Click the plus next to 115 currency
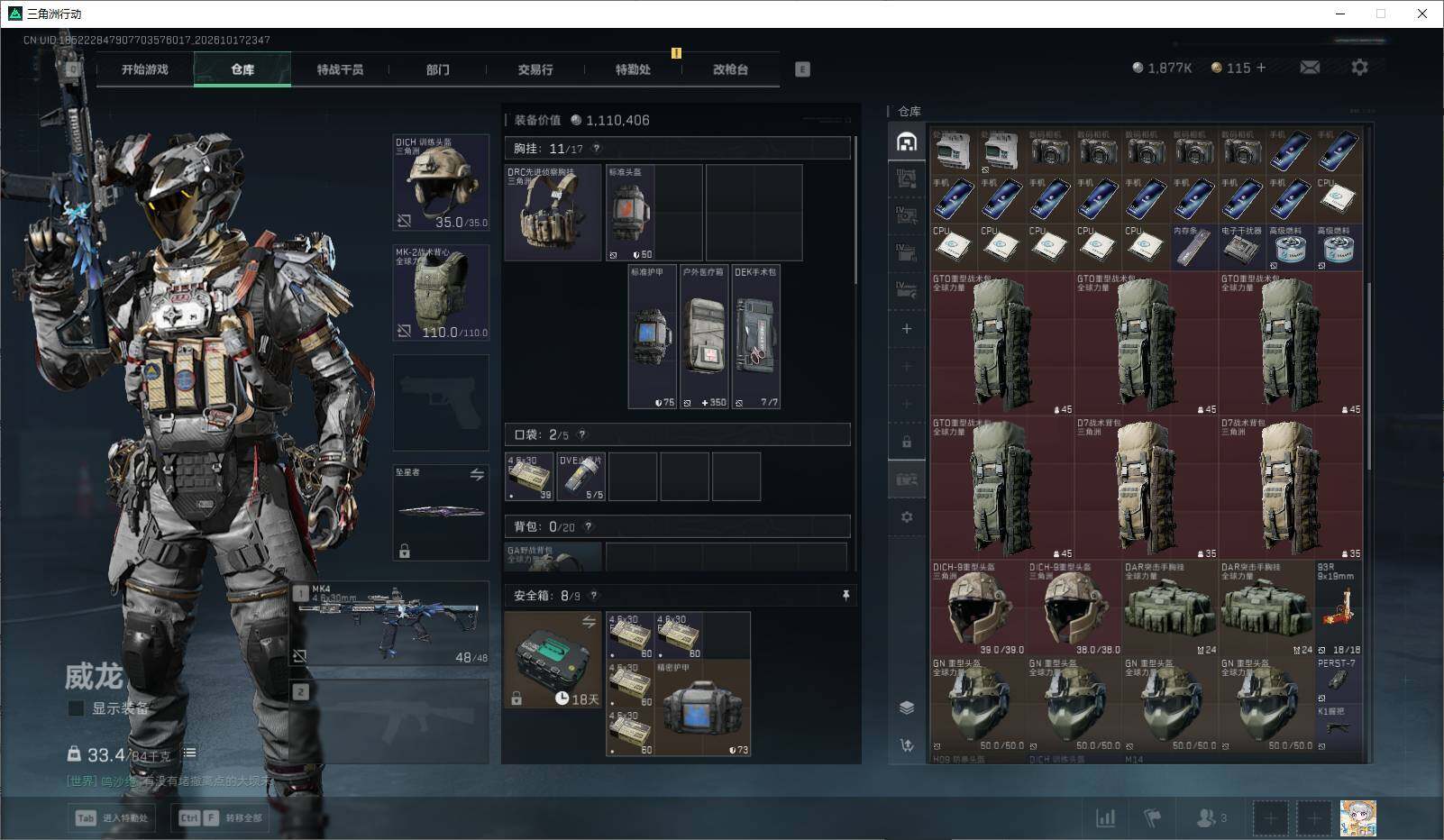Viewport: 1444px width, 840px height. (1261, 68)
